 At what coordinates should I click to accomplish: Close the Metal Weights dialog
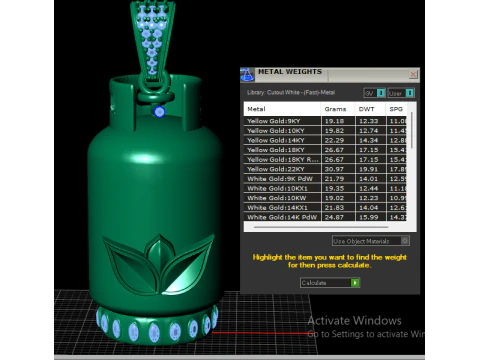pos(413,74)
